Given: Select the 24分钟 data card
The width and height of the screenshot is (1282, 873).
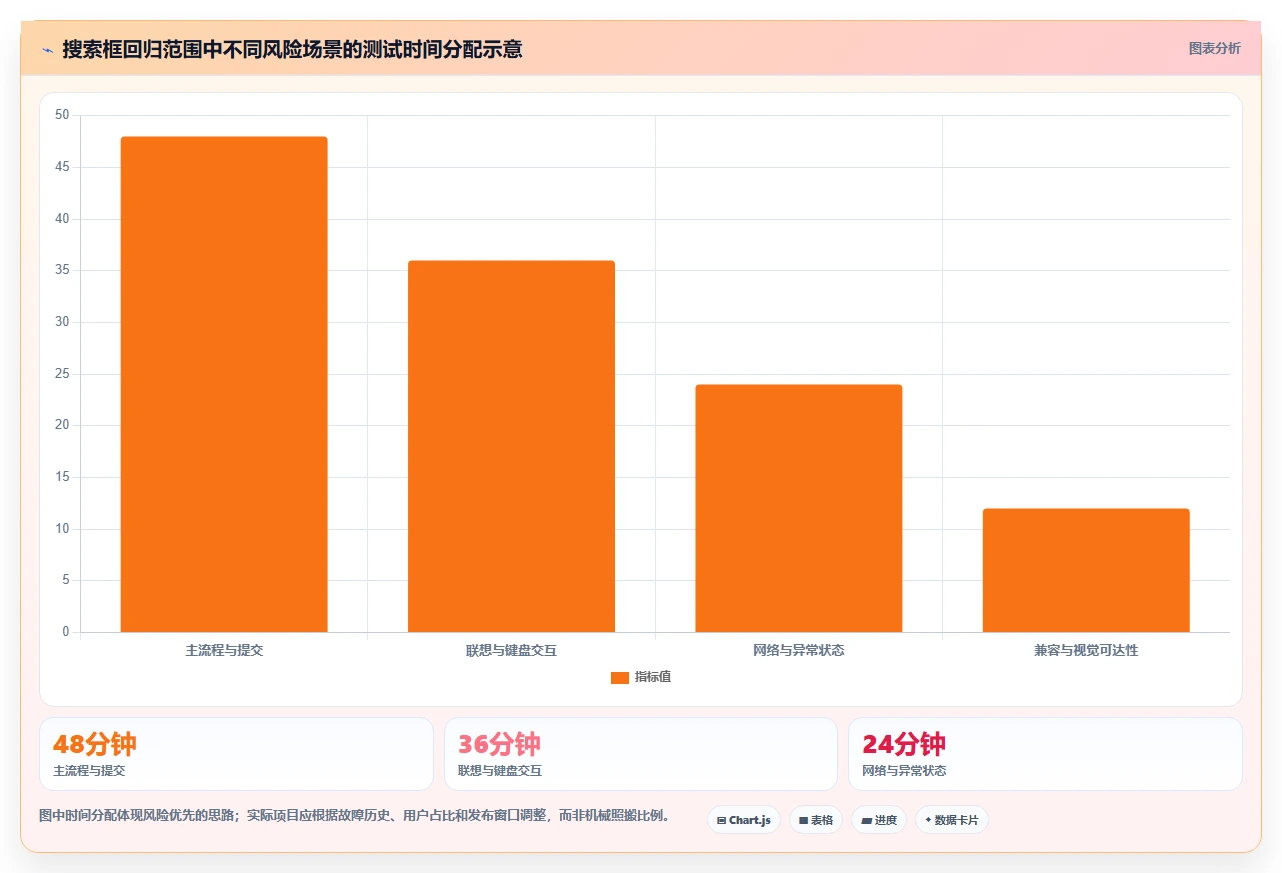Looking at the screenshot, I should coord(1045,754).
